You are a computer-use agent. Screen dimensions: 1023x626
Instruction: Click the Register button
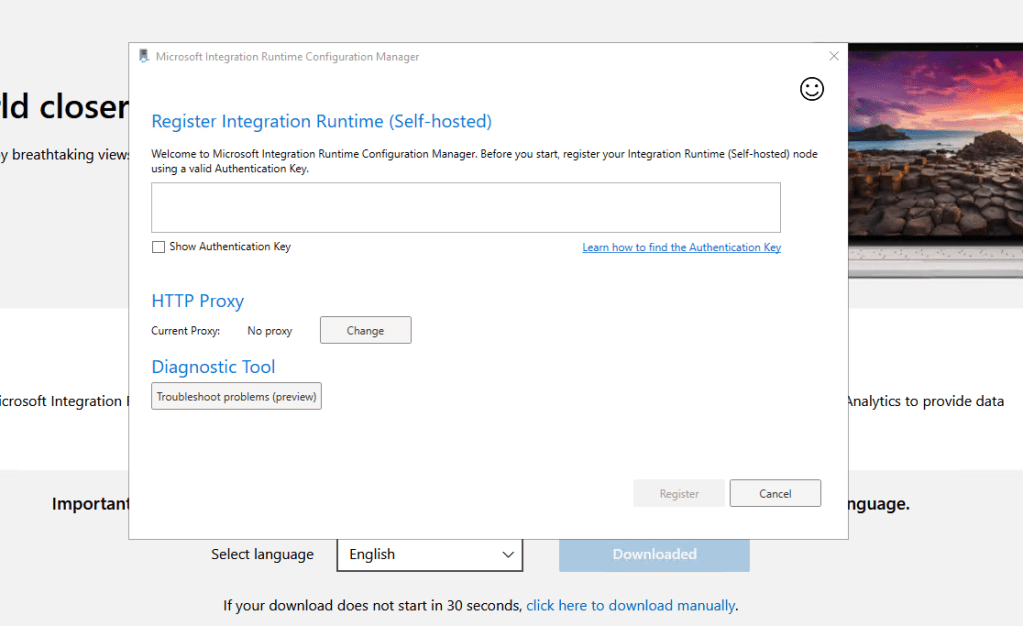pyautogui.click(x=679, y=493)
